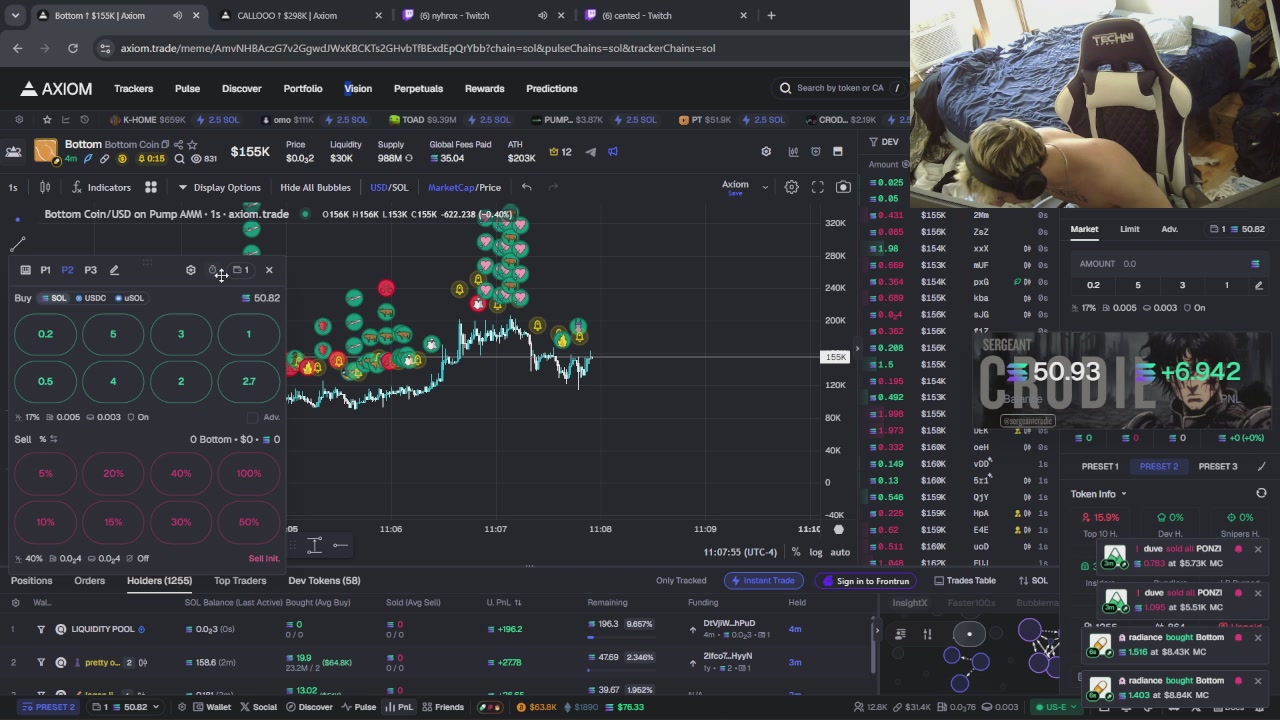
Task: Search the token using magnifier icon
Action: click(x=180, y=159)
